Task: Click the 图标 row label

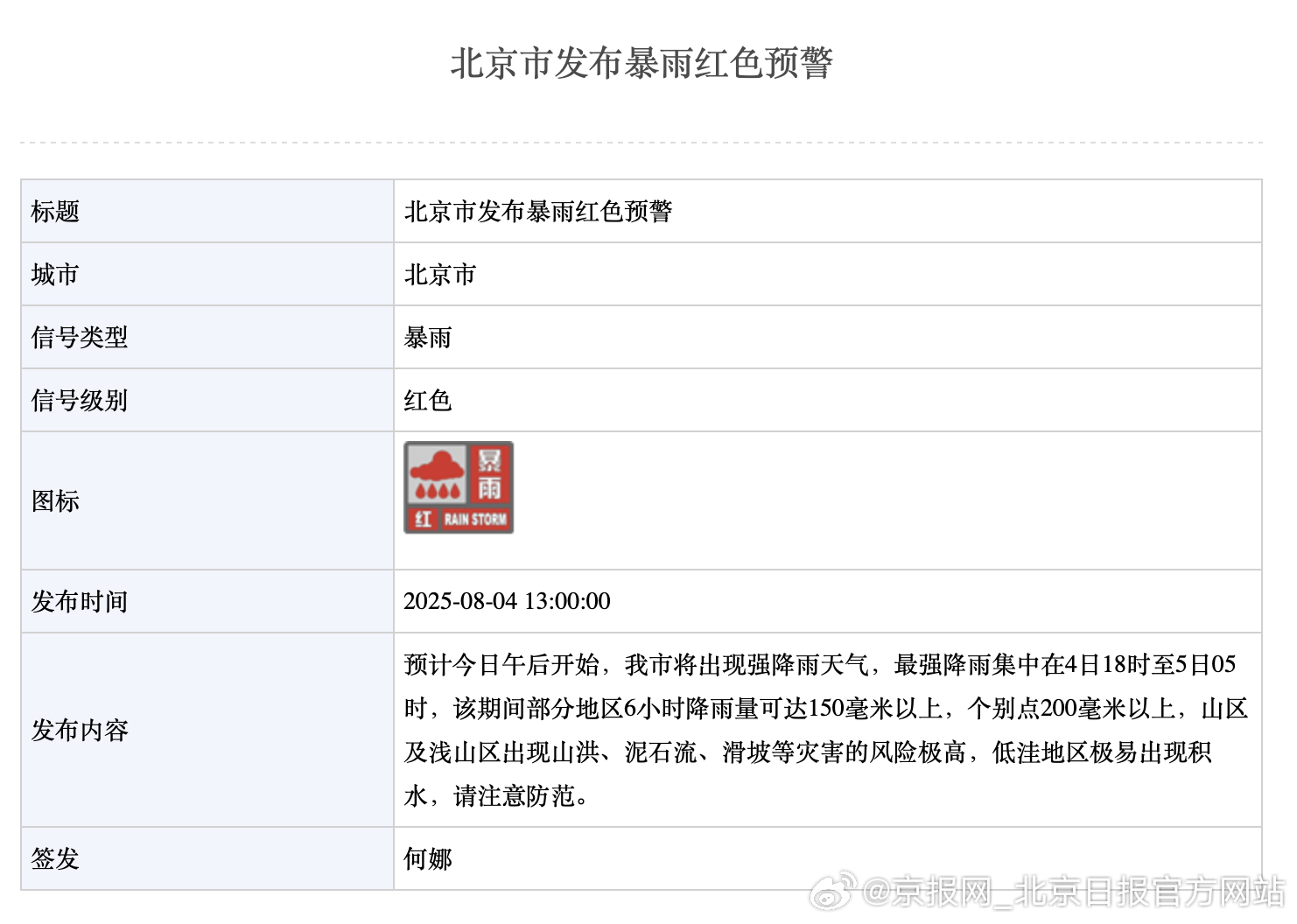Action: [x=55, y=501]
